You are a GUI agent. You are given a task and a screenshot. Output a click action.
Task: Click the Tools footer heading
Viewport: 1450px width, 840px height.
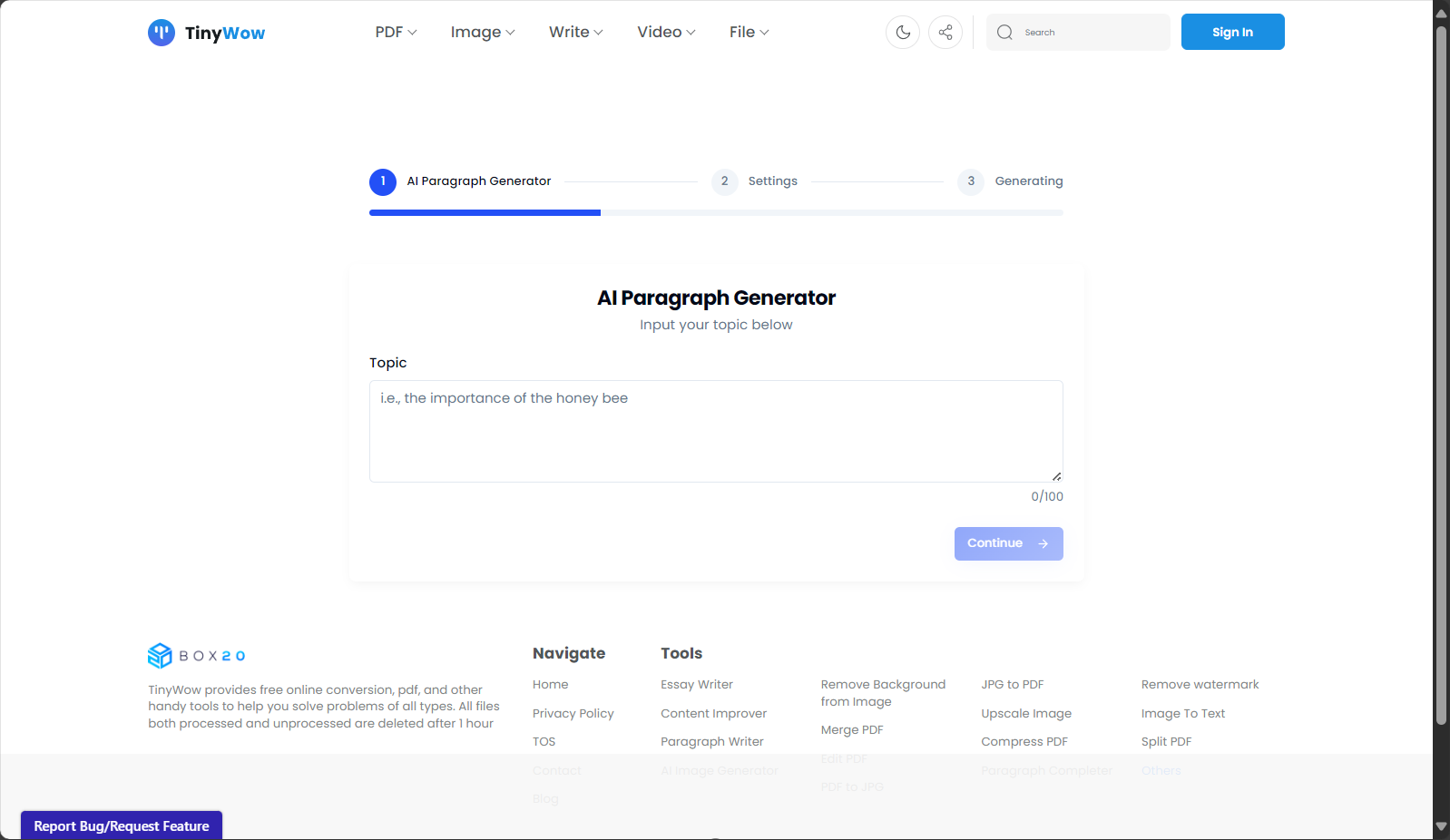(x=681, y=653)
